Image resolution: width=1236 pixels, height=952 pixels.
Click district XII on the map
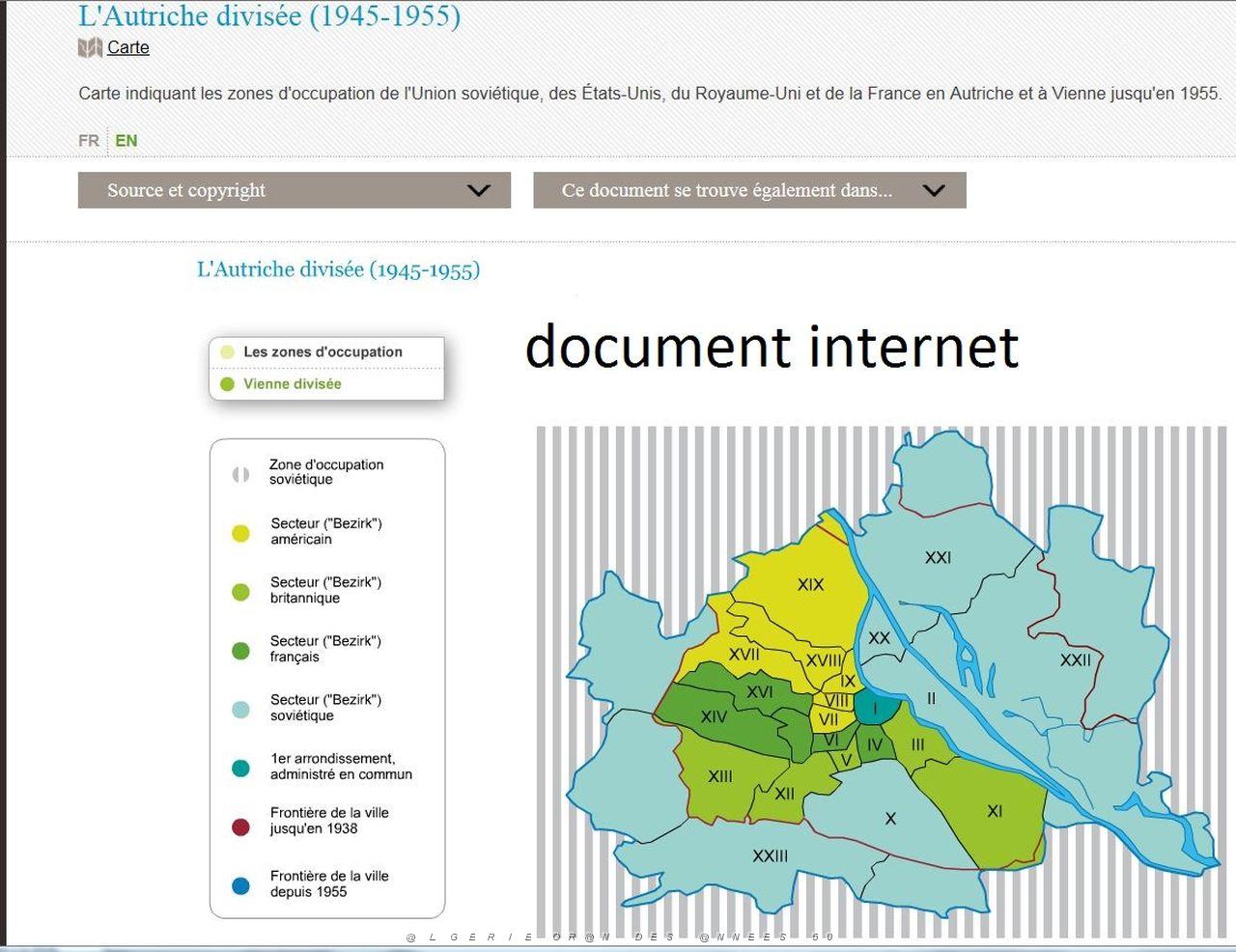(785, 794)
